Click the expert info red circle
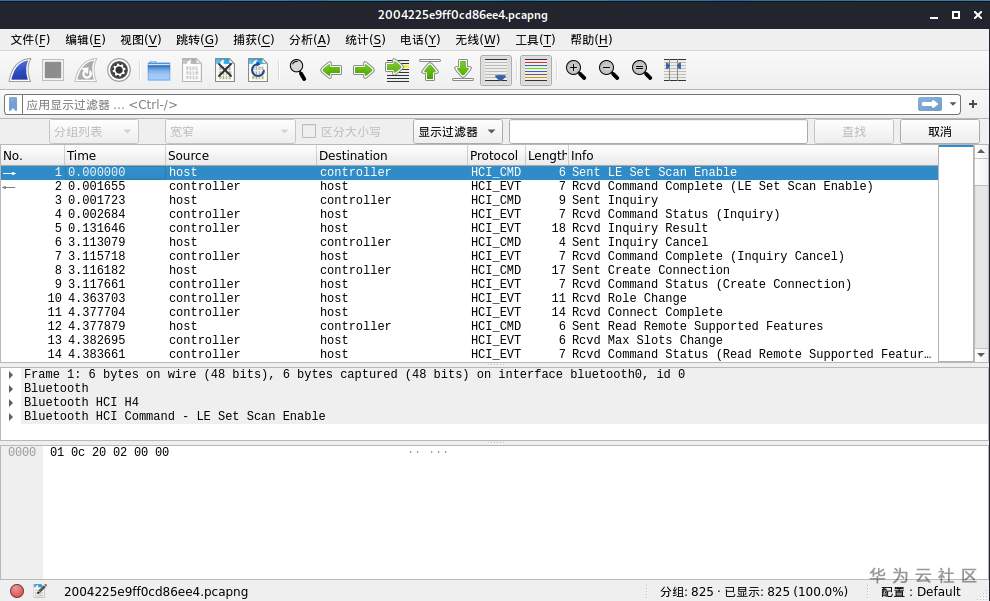990x601 pixels. [17, 591]
